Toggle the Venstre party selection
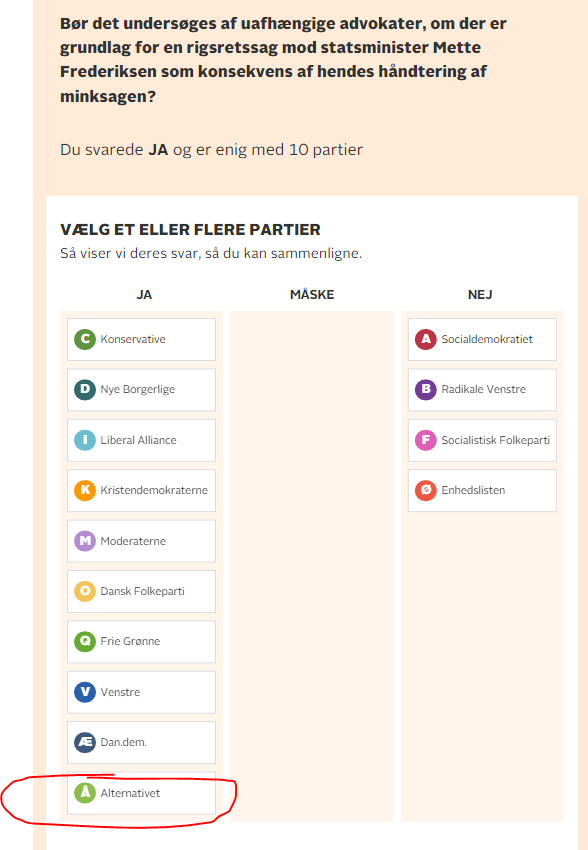This screenshot has width=588, height=850. (x=141, y=692)
